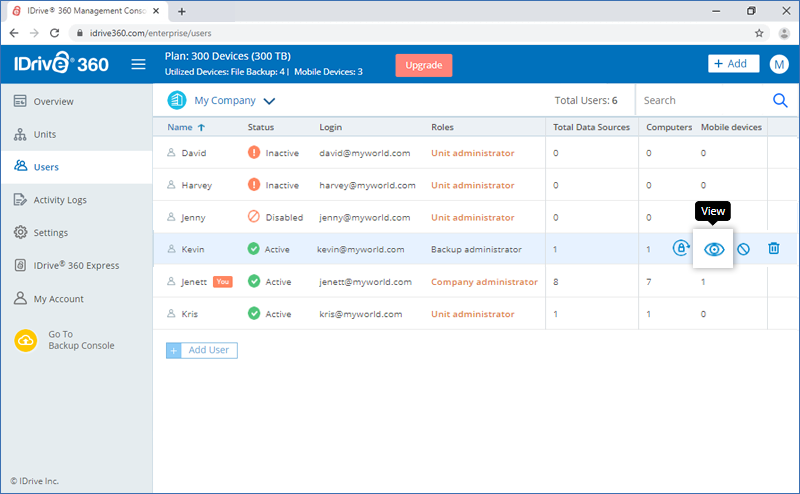
Task: Click into the Search field
Action: (704, 101)
